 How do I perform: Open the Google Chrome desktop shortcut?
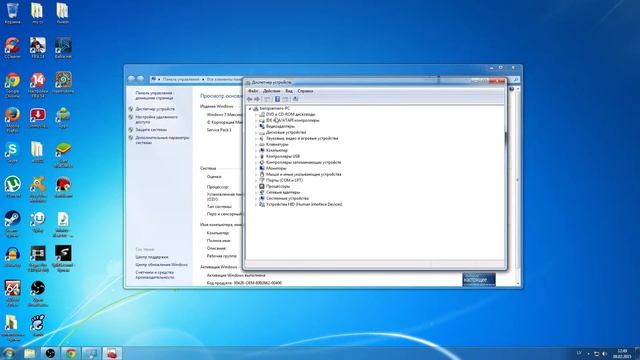click(x=12, y=84)
